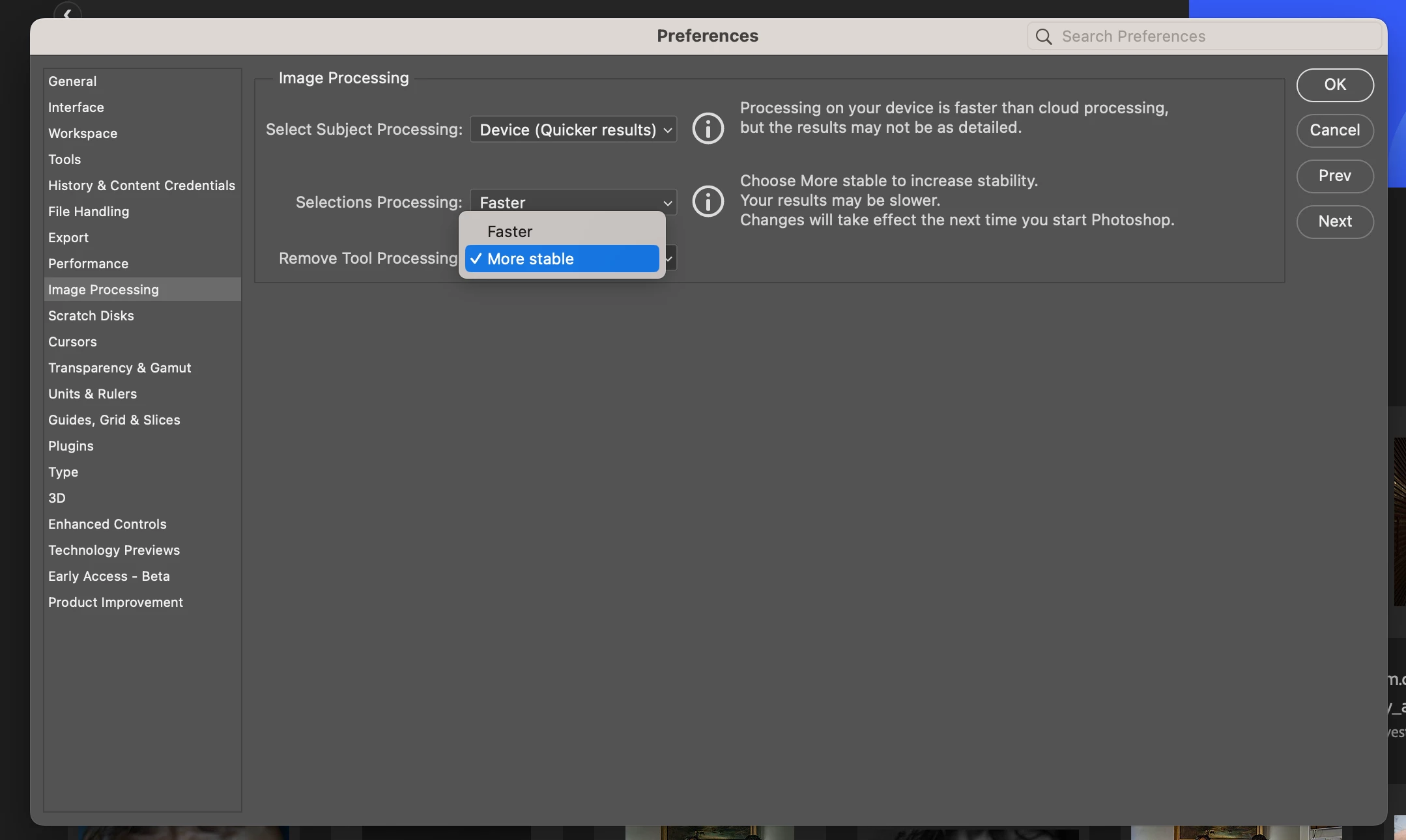Click the search magnifier icon
Screen dimensions: 1406x840
(1044, 36)
